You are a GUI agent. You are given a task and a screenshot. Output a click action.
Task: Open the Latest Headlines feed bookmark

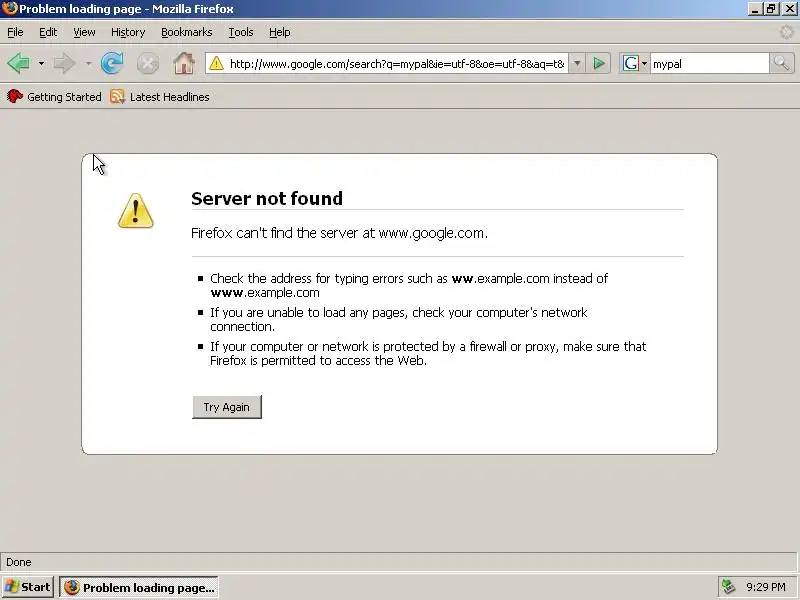pos(160,96)
